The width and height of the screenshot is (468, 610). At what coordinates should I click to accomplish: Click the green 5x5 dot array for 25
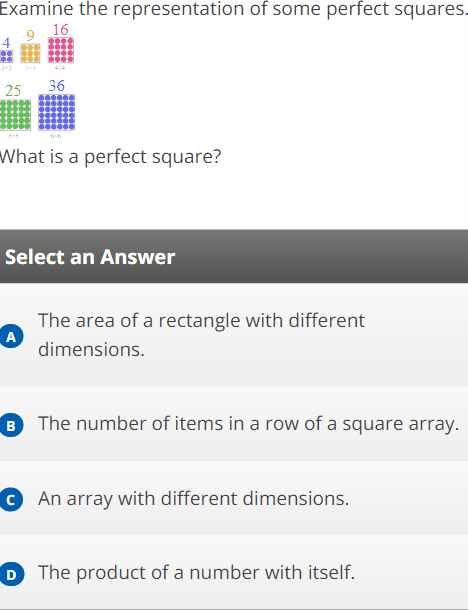tap(15, 115)
